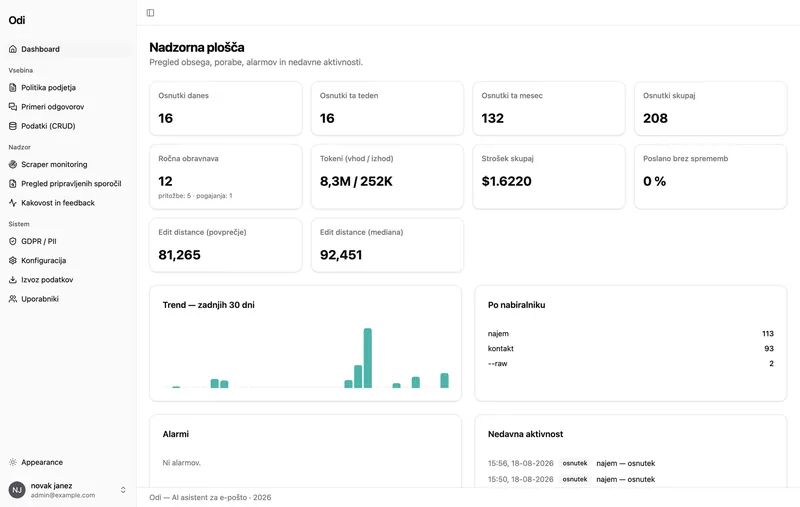This screenshot has height=507, width=800.
Task: Open Scraper monitoring page
Action: [68, 164]
